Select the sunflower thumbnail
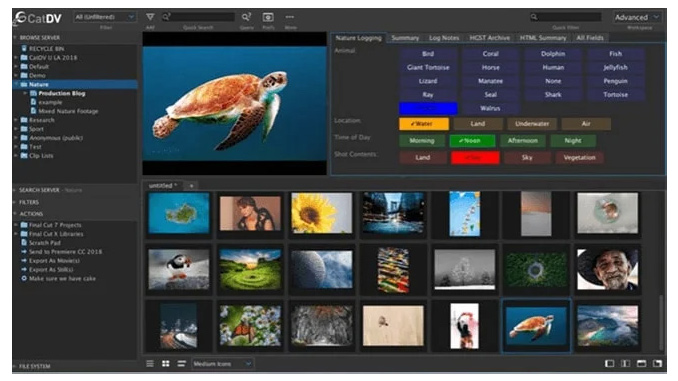 point(322,213)
